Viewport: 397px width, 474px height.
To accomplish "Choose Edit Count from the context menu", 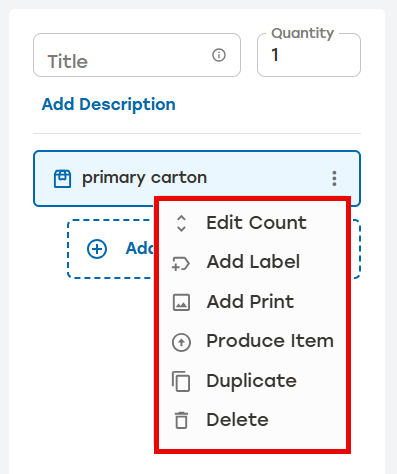I will click(252, 223).
